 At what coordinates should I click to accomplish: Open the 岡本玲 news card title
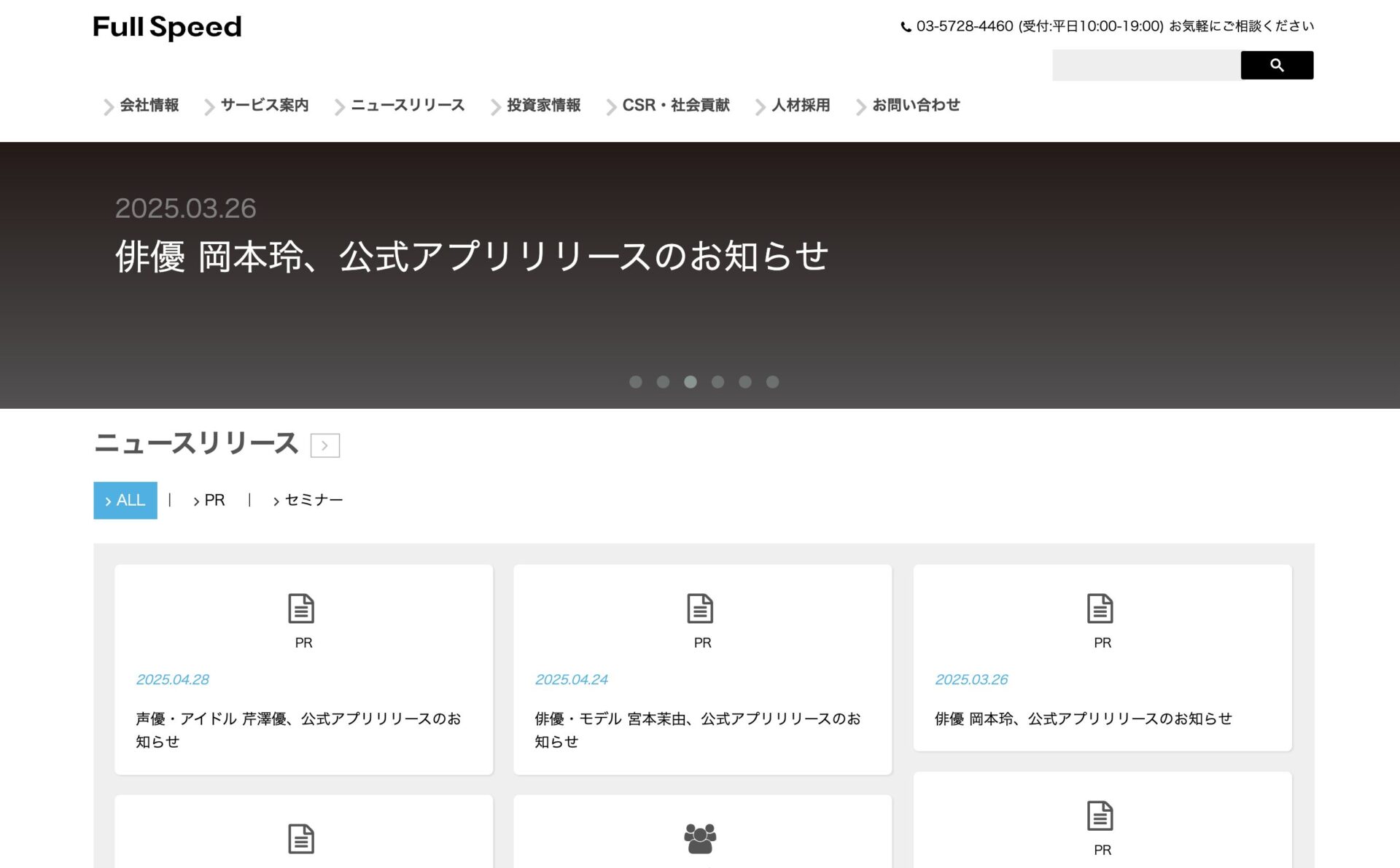point(1084,719)
